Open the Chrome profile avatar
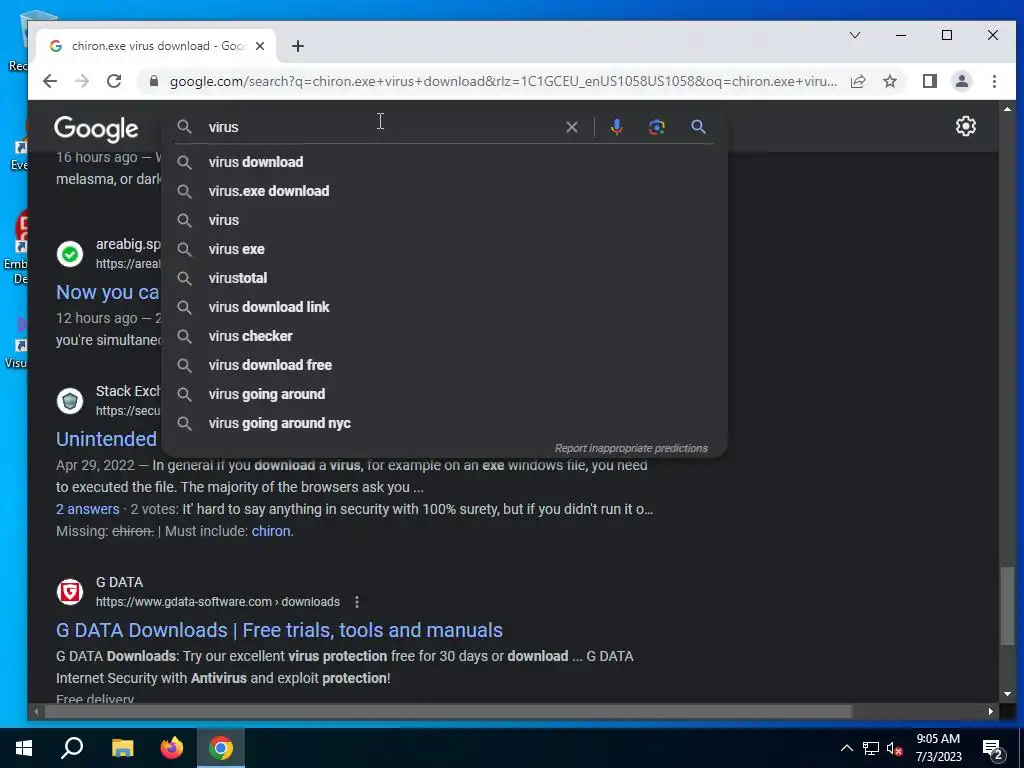Screen dimensions: 1024x768 (x=961, y=81)
